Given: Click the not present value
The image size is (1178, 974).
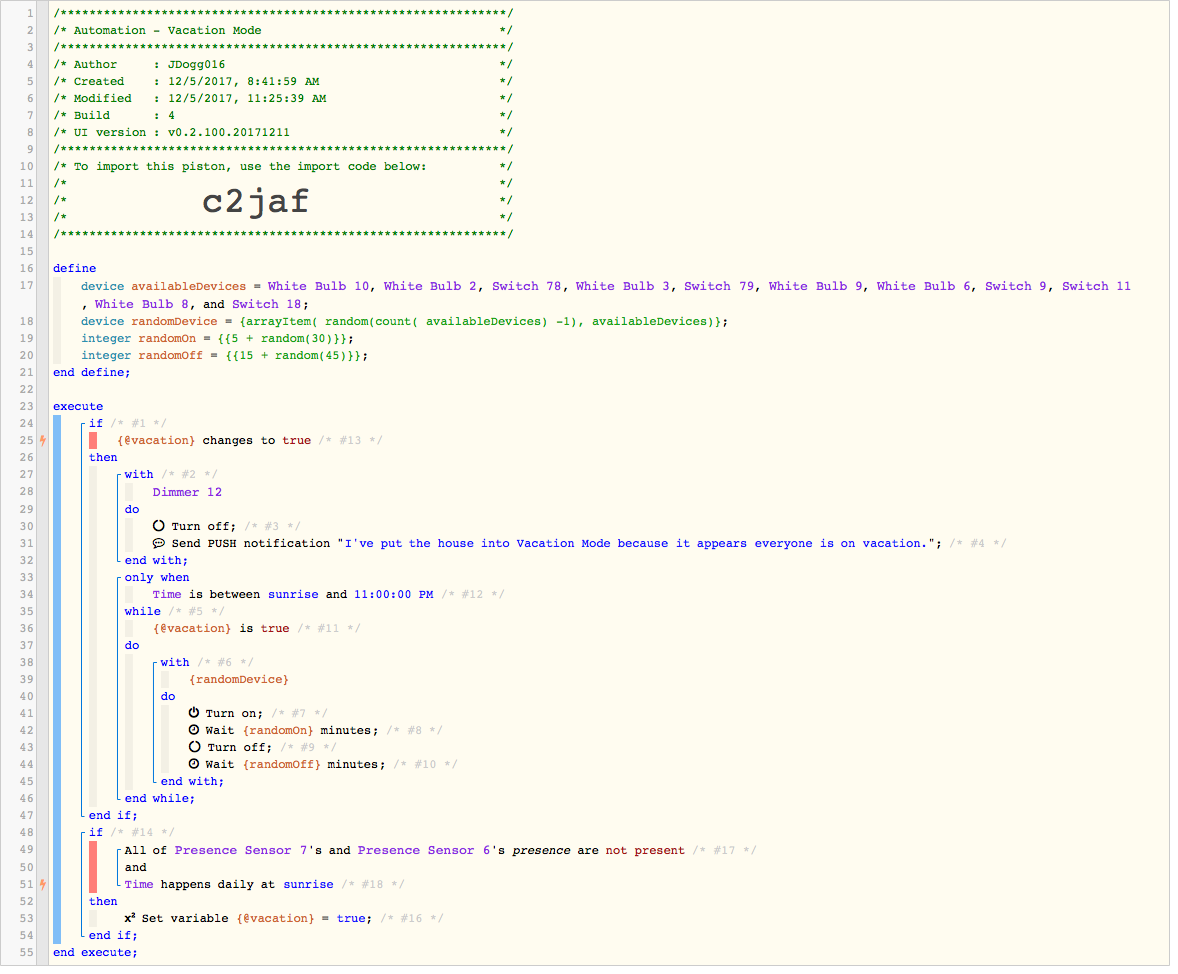Looking at the screenshot, I should (x=645, y=851).
